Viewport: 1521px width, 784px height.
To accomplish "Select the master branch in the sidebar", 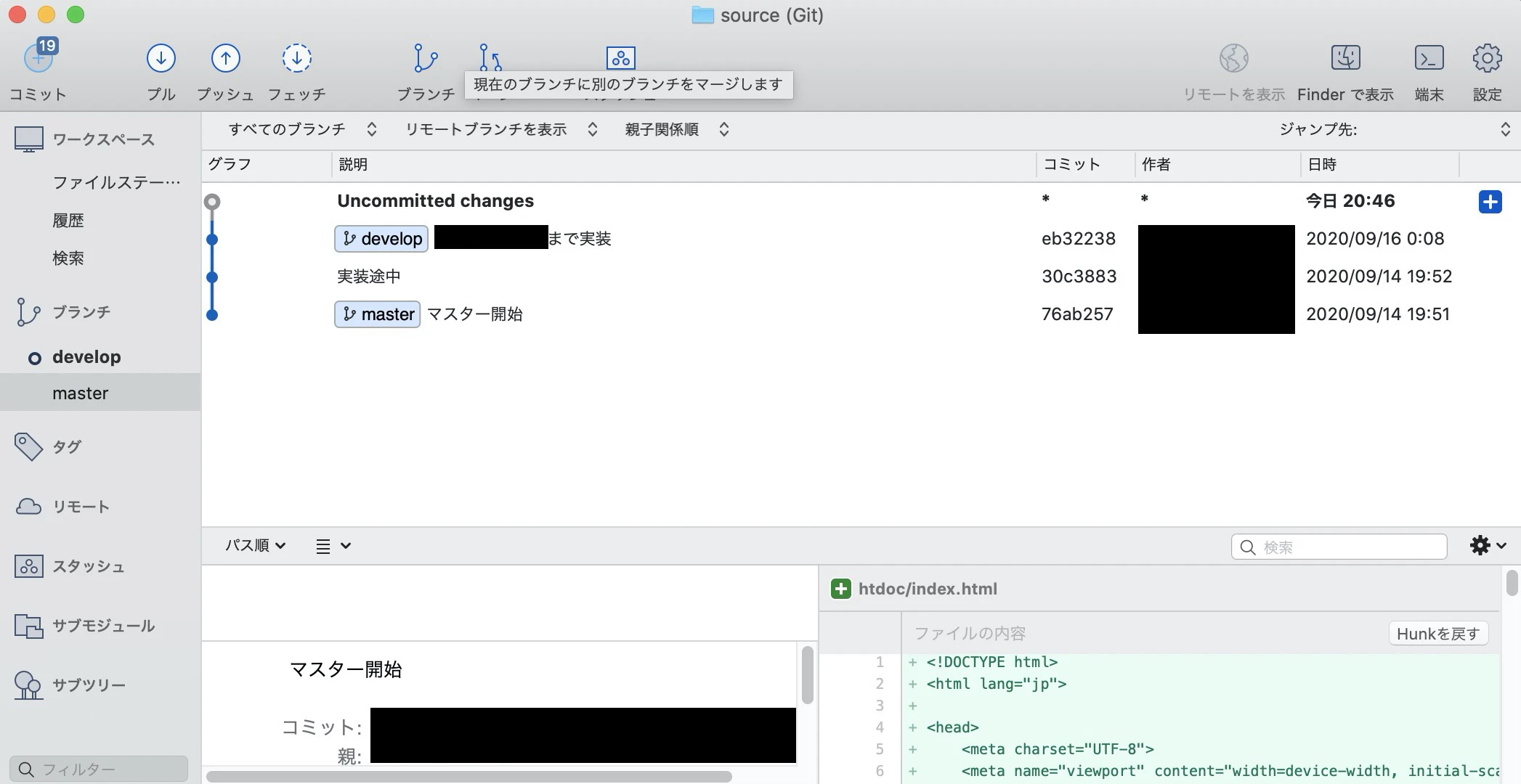I will [x=100, y=393].
